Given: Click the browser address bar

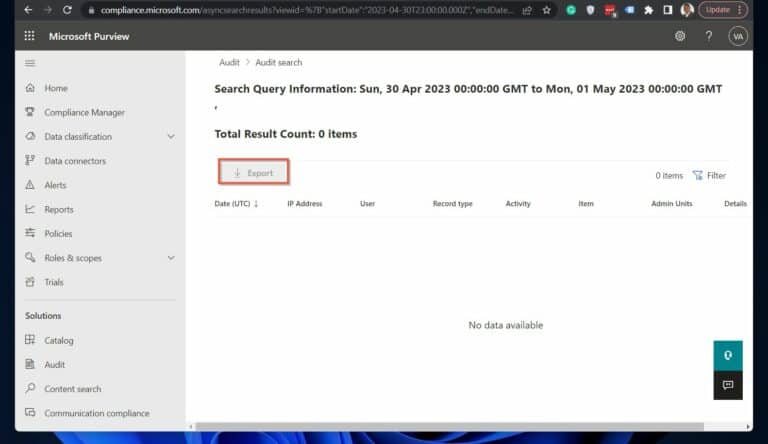Looking at the screenshot, I should point(307,10).
